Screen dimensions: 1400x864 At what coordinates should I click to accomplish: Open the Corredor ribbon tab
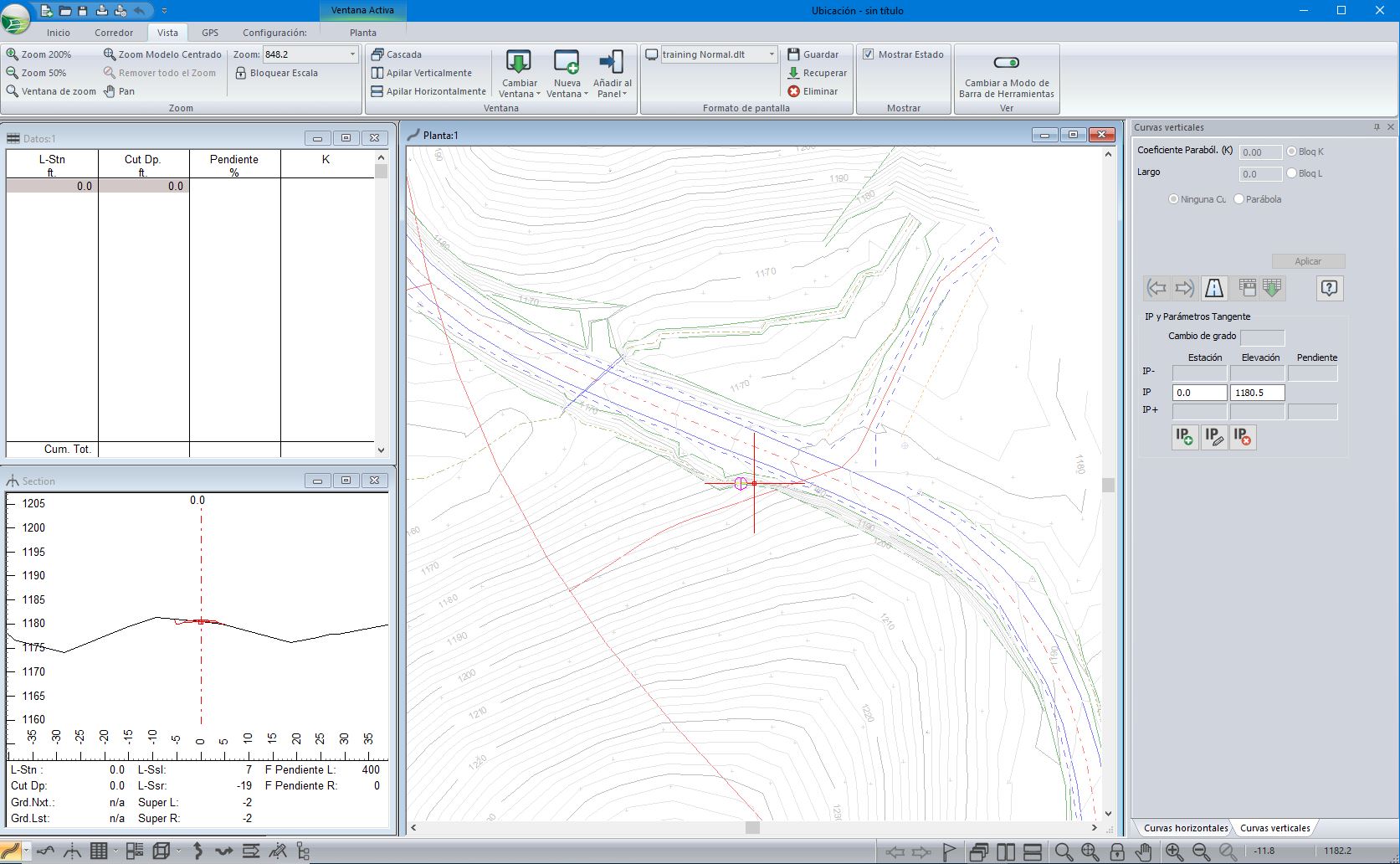coord(114,33)
